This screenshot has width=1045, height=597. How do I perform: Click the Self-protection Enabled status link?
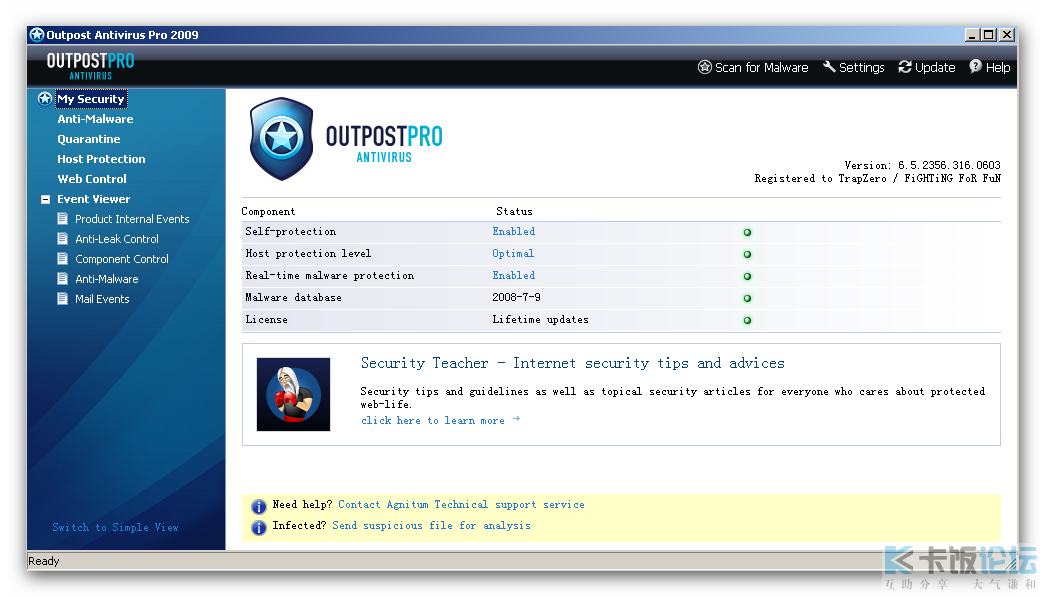click(x=513, y=231)
